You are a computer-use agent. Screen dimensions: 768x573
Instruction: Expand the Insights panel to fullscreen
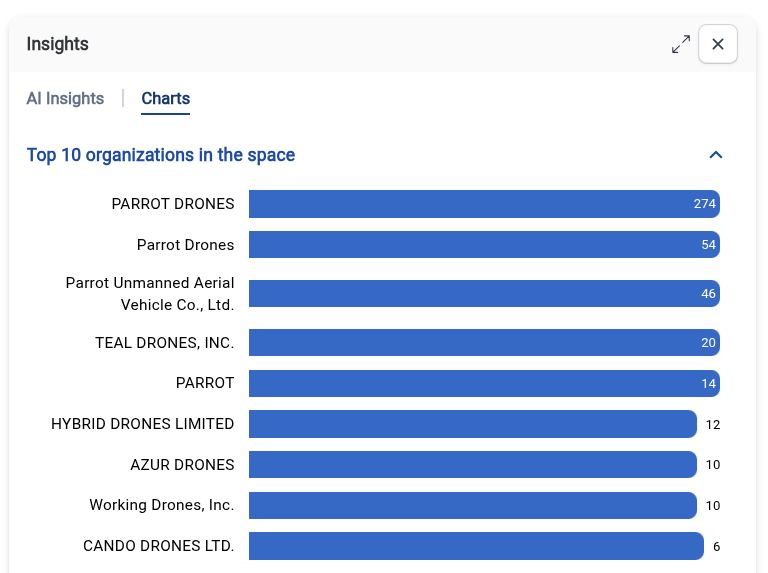[681, 44]
